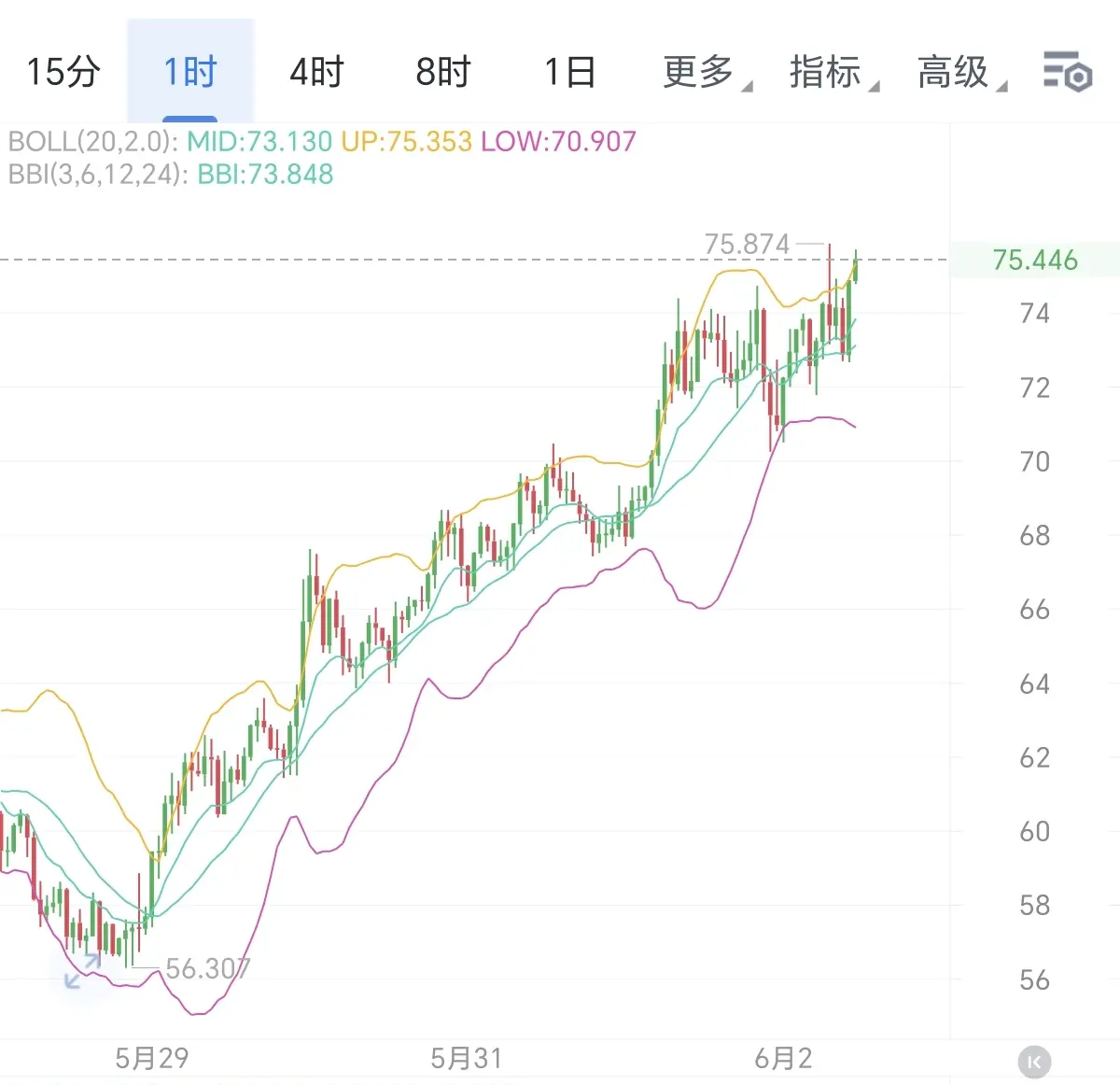Tap the BBI(3,6,12,24) indicator label
The height and width of the screenshot is (1085, 1120).
[99, 175]
